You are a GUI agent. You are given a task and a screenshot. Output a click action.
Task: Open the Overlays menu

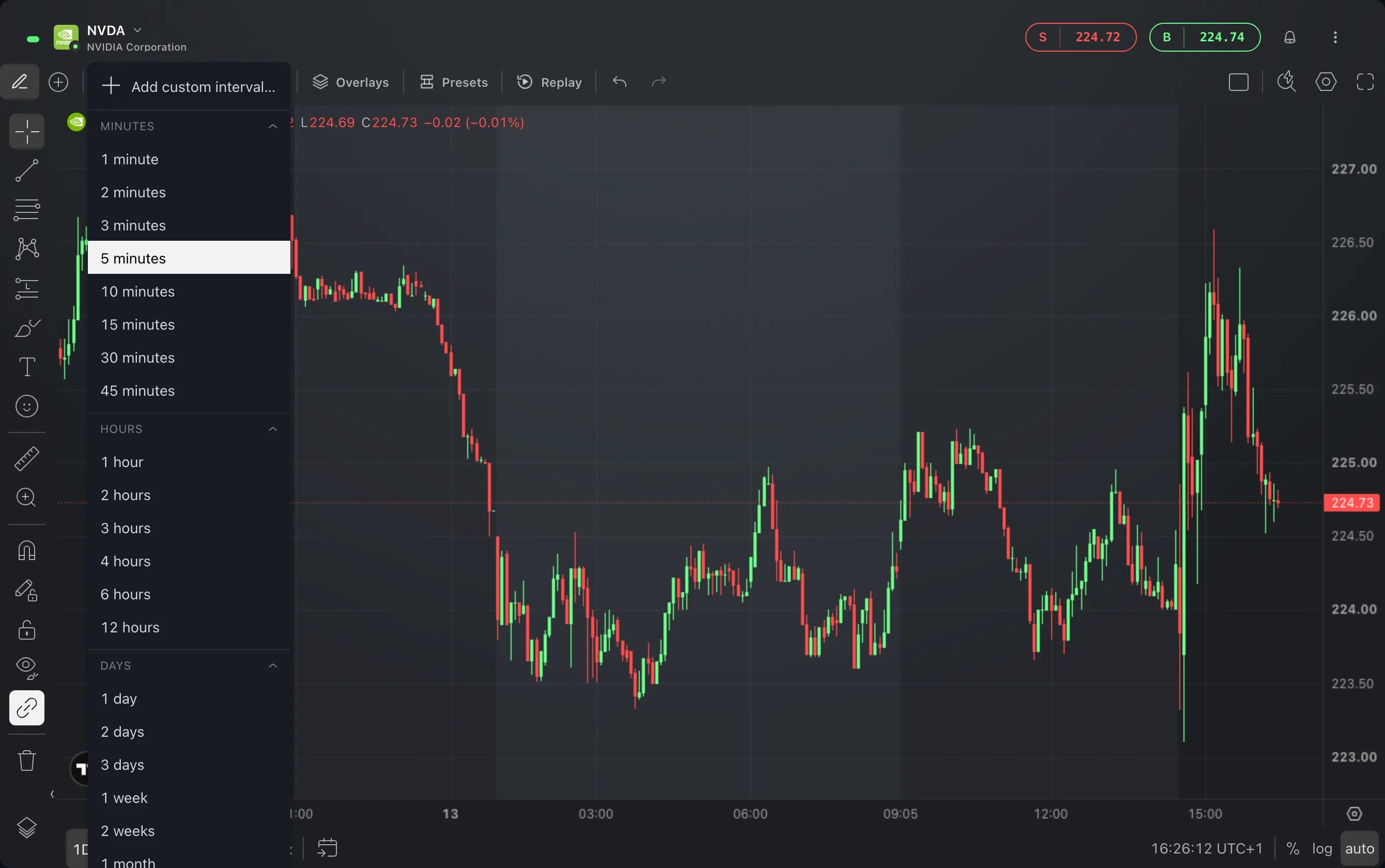350,82
